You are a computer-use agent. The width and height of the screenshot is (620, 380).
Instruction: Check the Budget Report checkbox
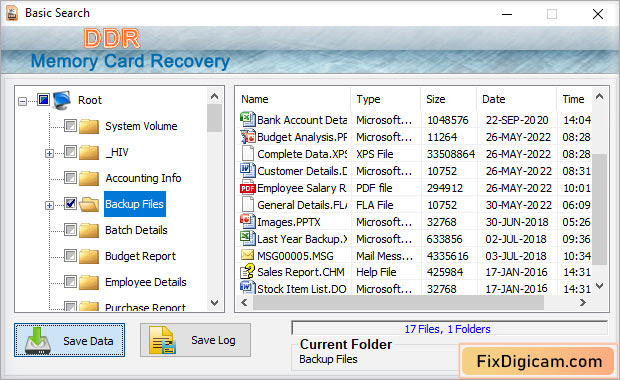point(70,256)
